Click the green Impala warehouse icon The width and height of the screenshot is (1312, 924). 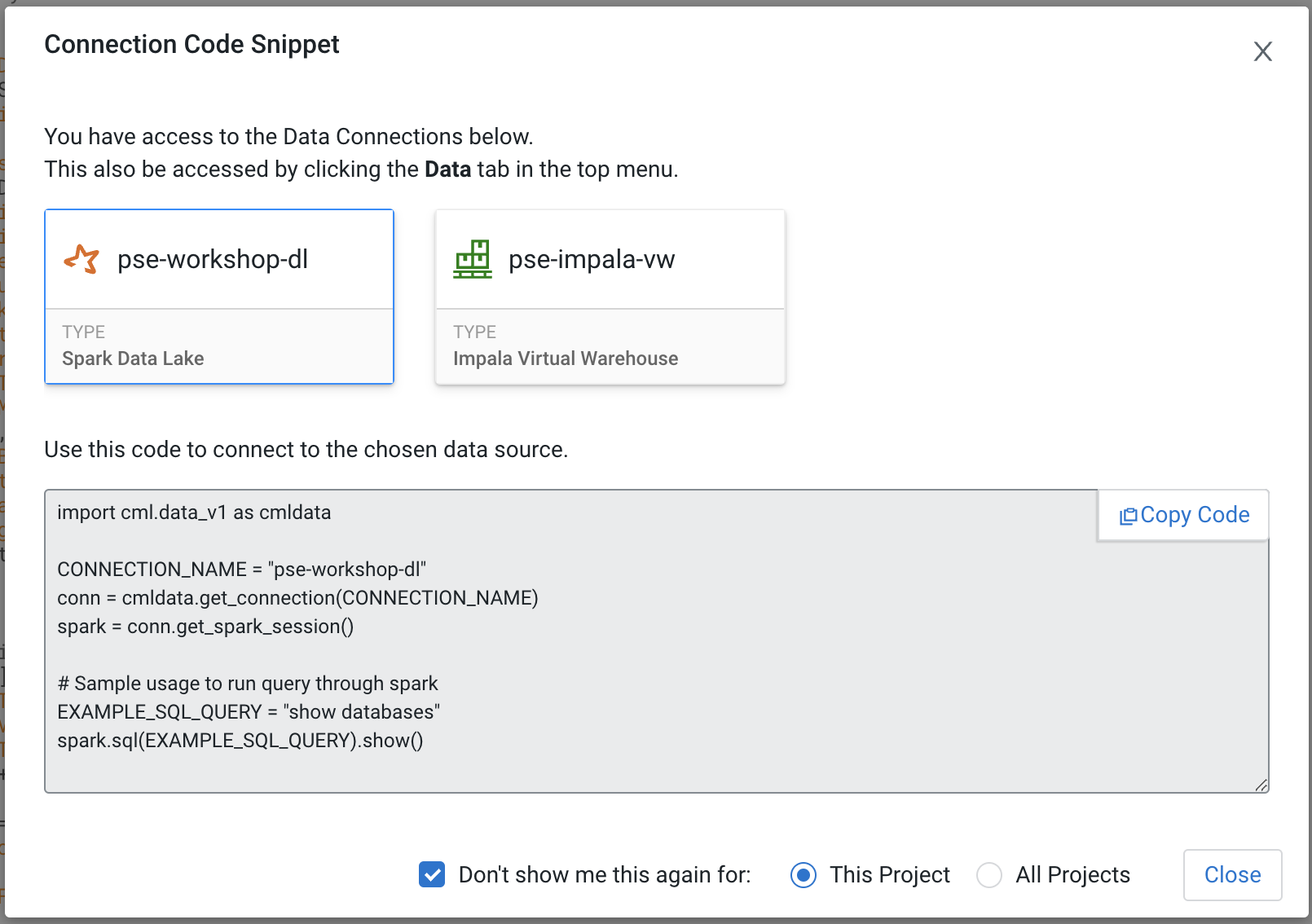tap(473, 259)
